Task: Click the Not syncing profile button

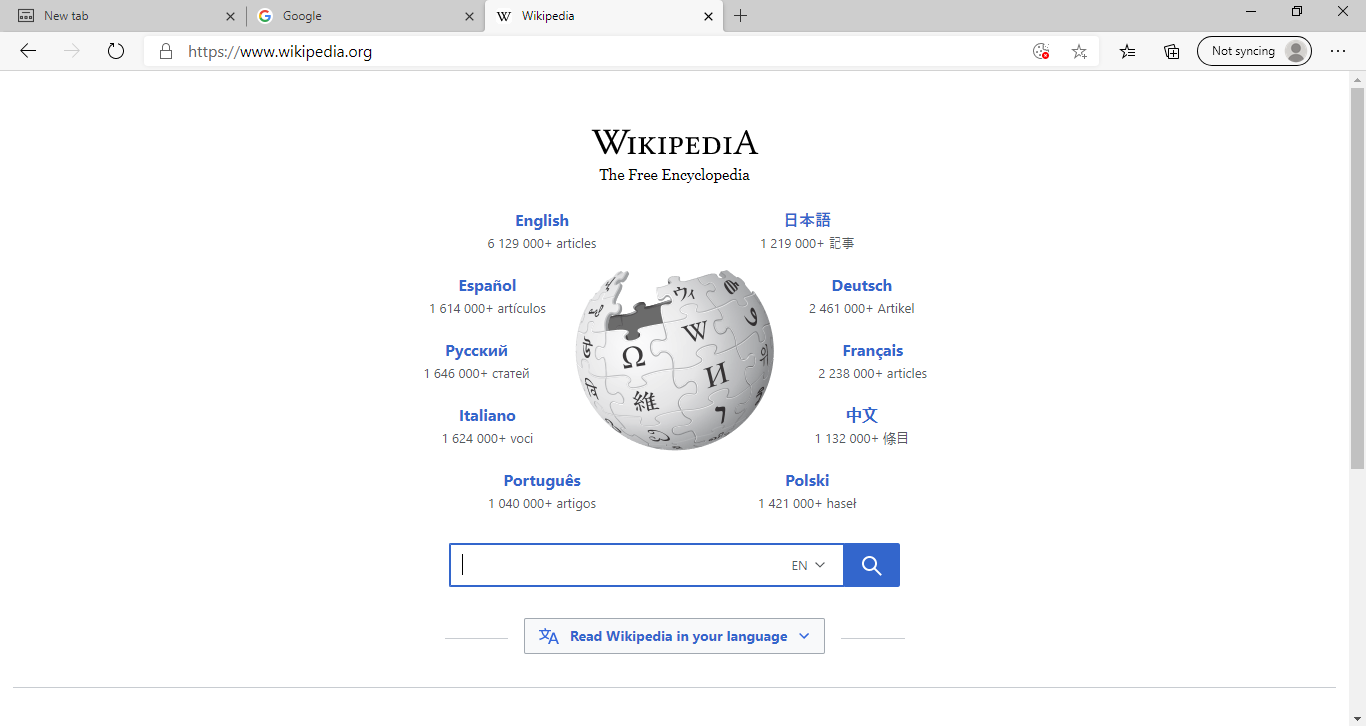Action: point(1254,51)
